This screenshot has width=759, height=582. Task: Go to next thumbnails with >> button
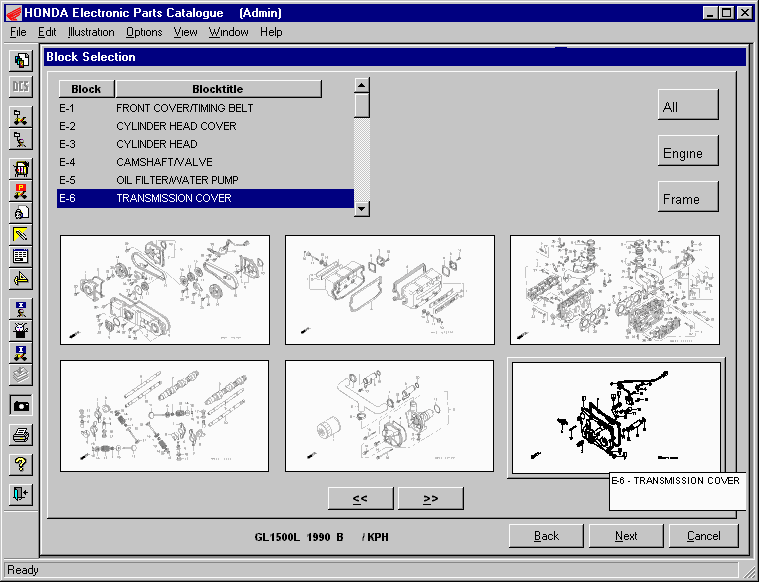click(430, 498)
